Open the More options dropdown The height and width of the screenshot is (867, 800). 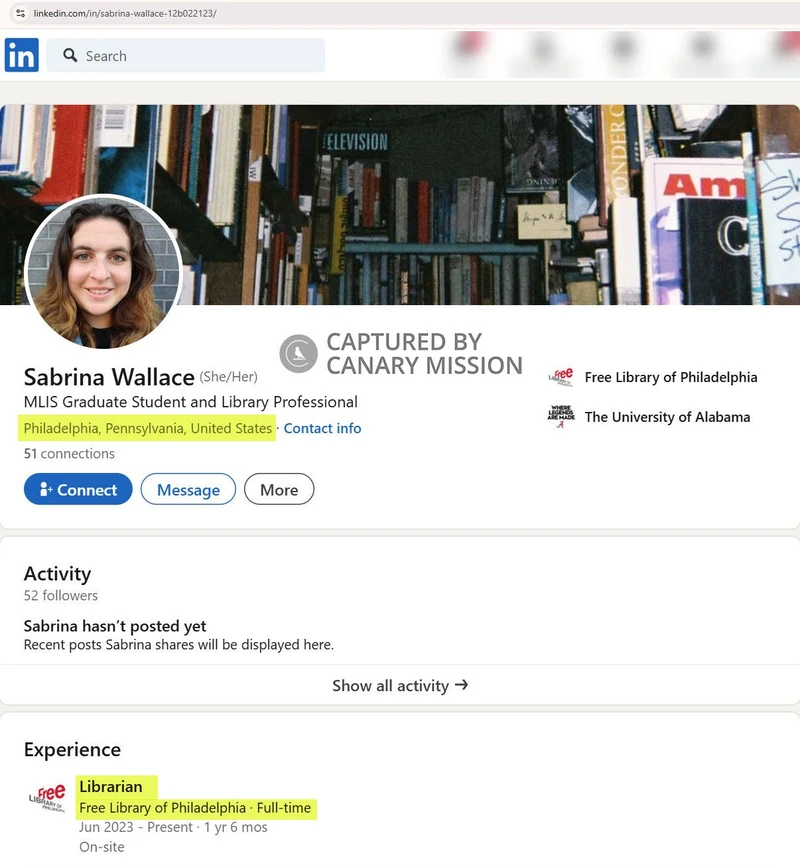(x=279, y=489)
